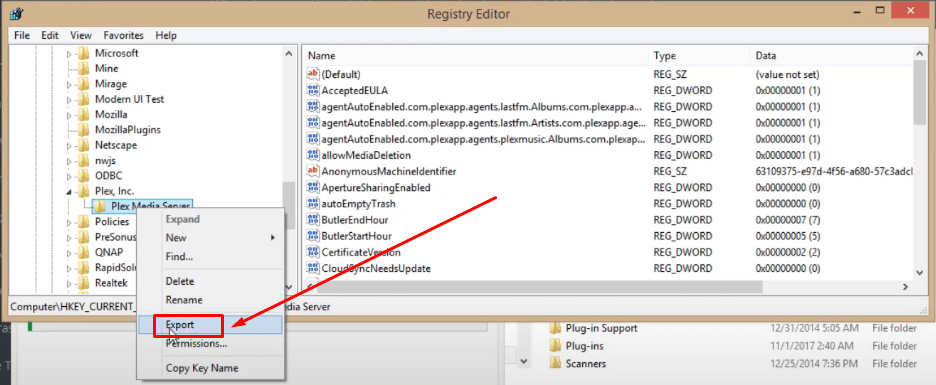Open the Edit menu

[50, 35]
